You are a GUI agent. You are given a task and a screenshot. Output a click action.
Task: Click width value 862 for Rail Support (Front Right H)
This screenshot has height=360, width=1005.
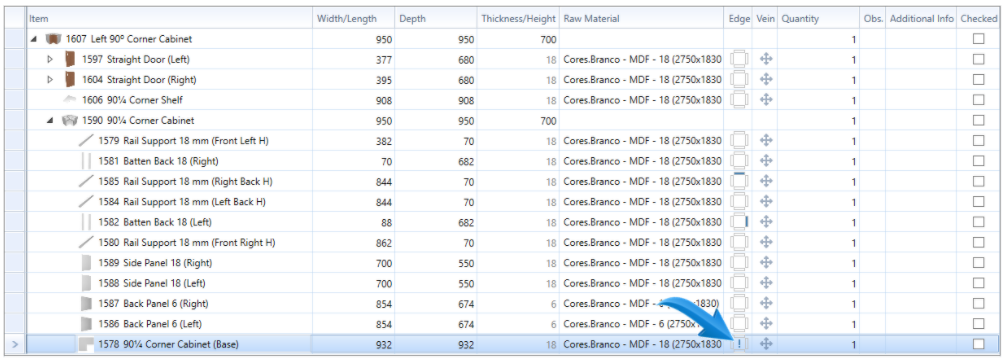tap(383, 243)
